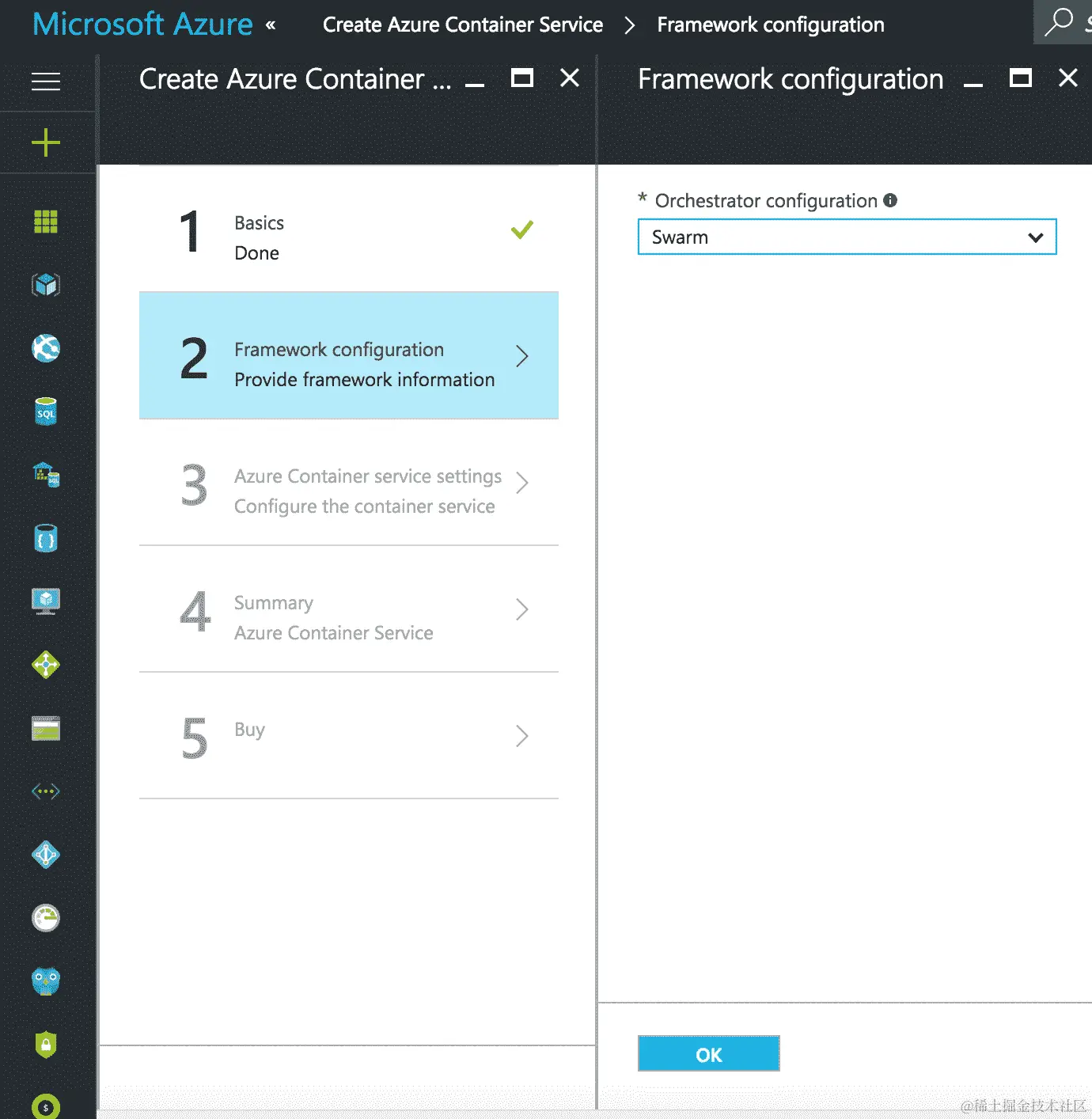Click the App Services globe icon

(45, 348)
